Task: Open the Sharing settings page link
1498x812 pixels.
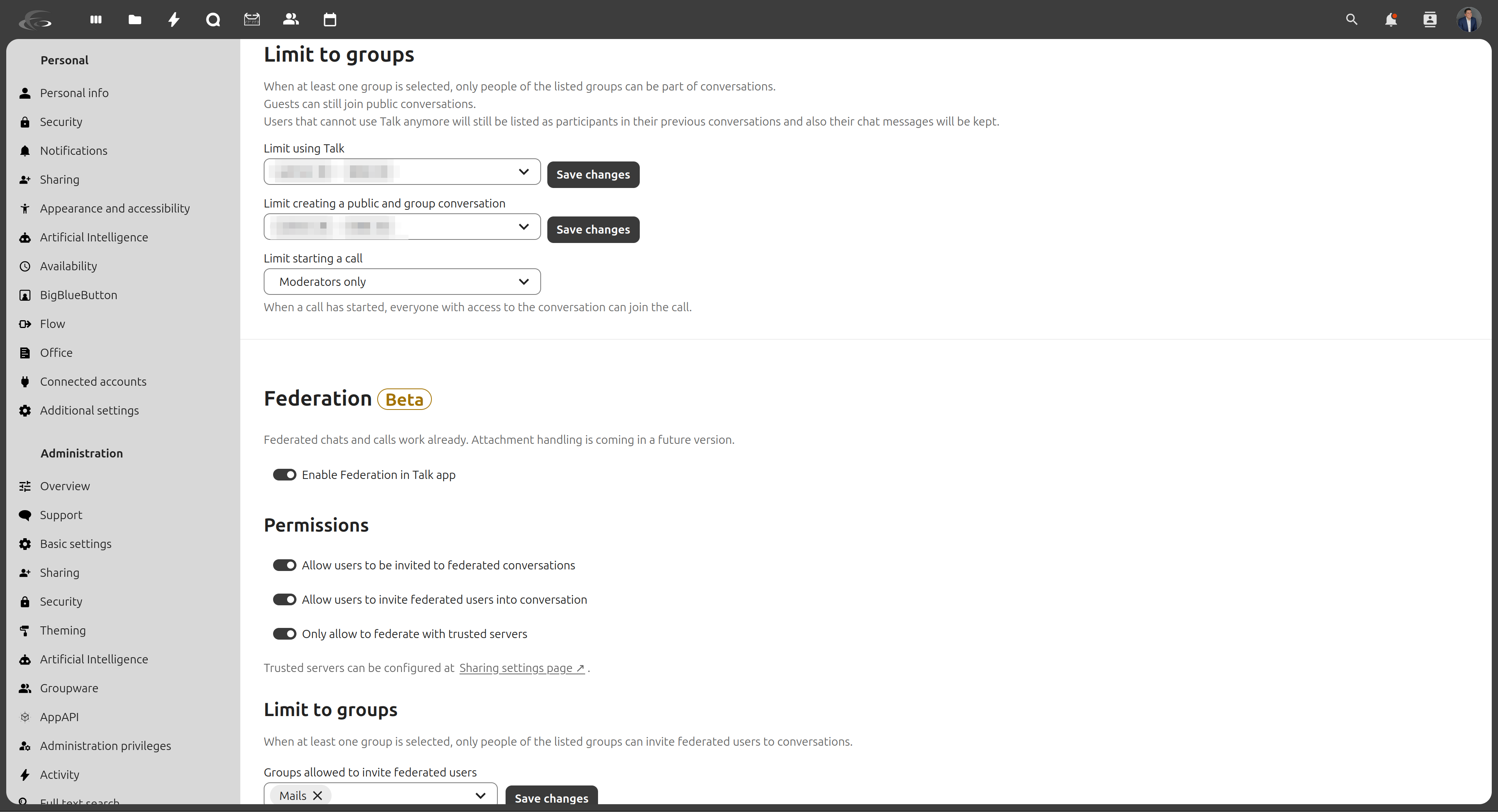Action: (x=522, y=668)
